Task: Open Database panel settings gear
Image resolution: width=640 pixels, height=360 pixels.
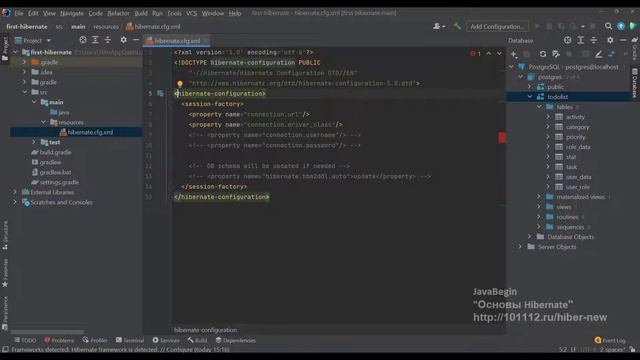Action: [x=610, y=40]
